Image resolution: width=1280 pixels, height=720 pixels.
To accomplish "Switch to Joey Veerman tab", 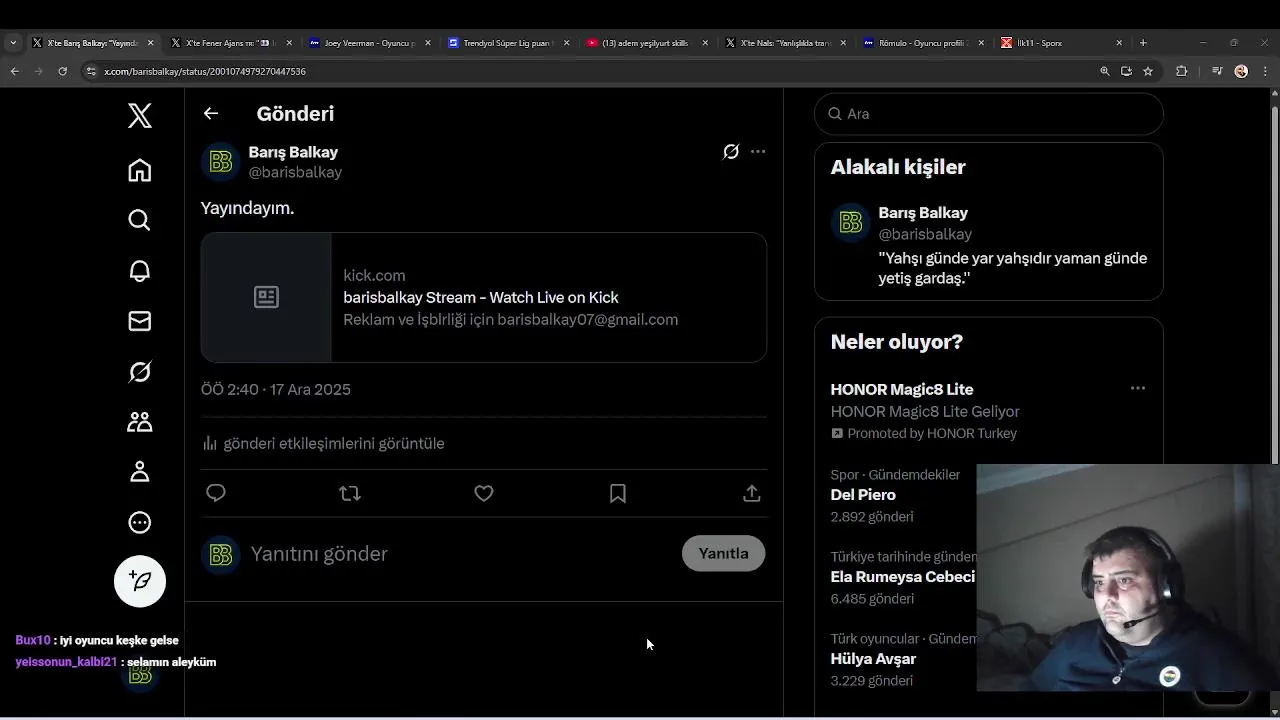I will (368, 43).
